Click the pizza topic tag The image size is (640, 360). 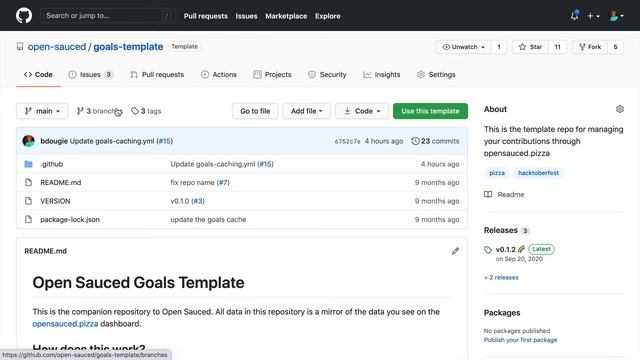coord(497,173)
